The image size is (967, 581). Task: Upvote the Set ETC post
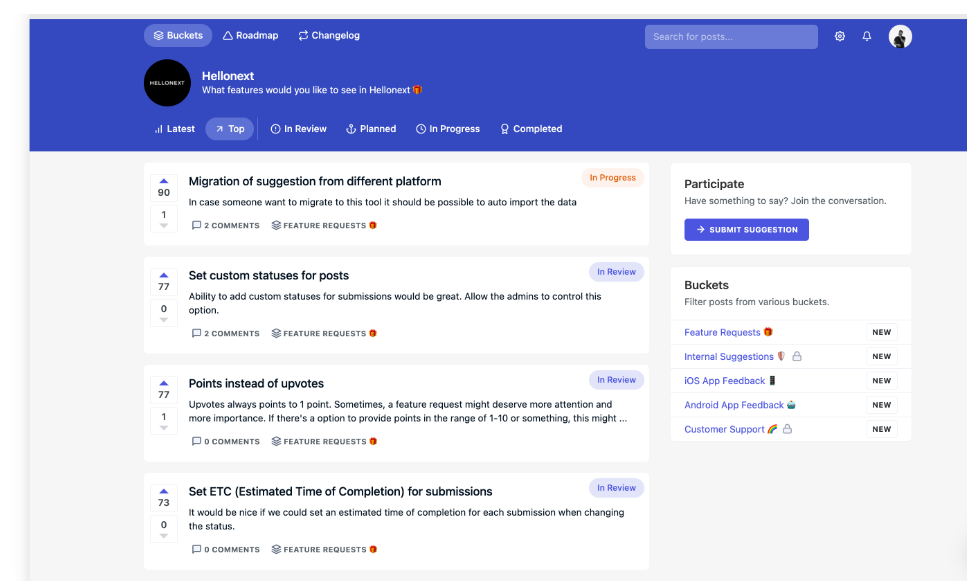pos(164,490)
